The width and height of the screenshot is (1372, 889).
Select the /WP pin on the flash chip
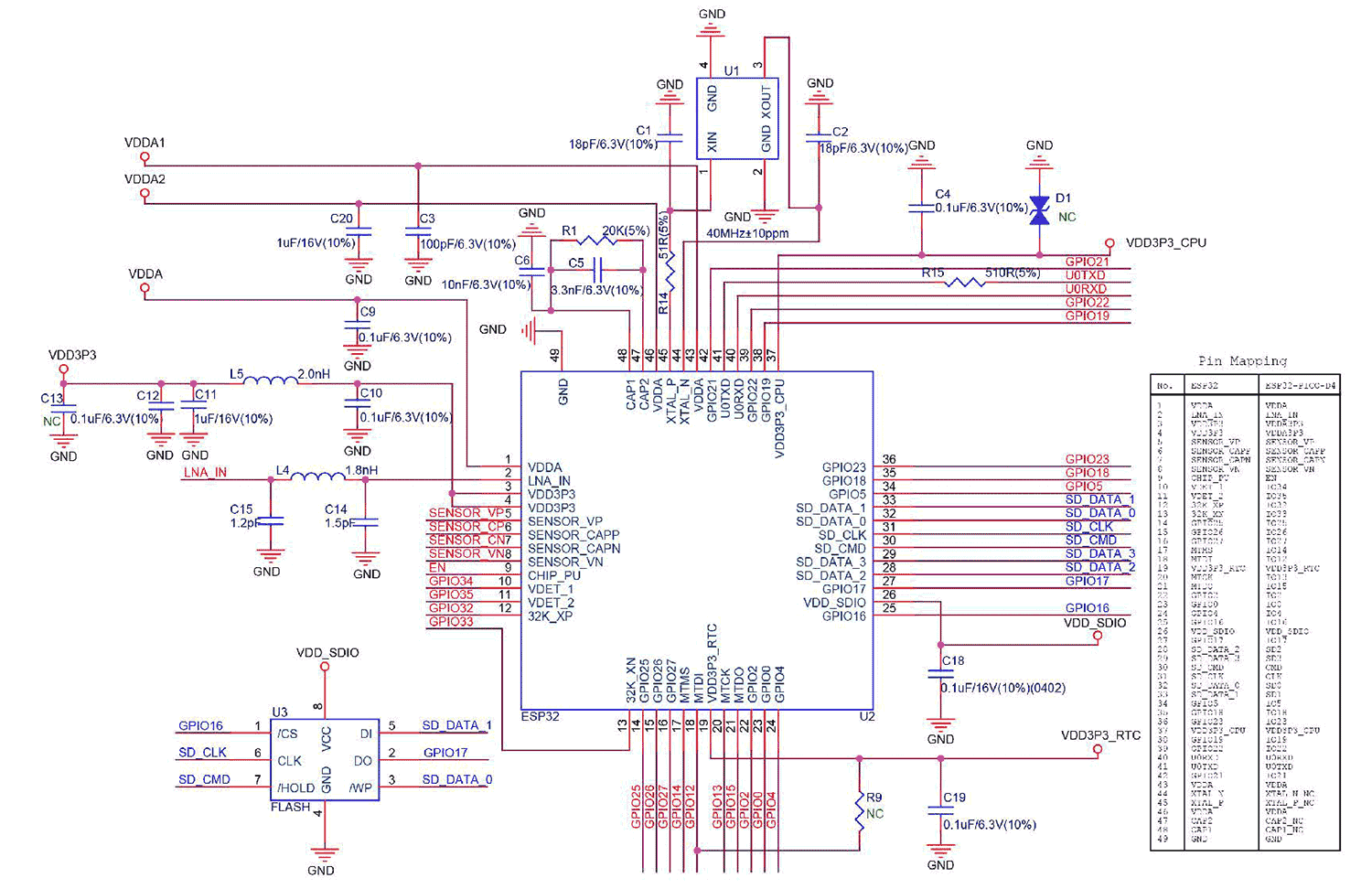click(360, 787)
